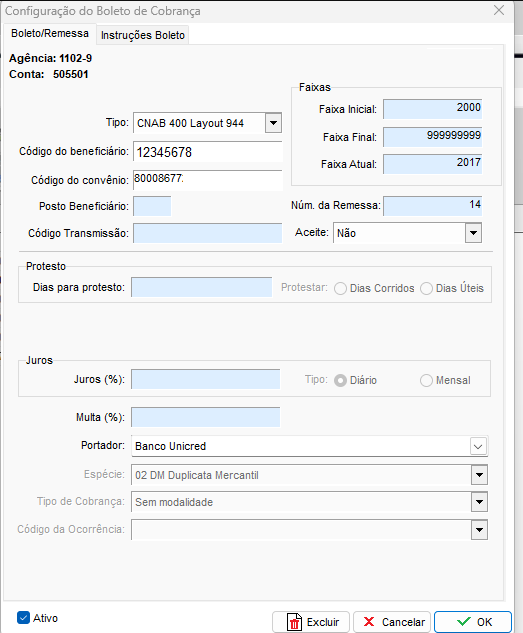Select the Dias Corridos radio option
This screenshot has width=523, height=633.
coord(340,289)
